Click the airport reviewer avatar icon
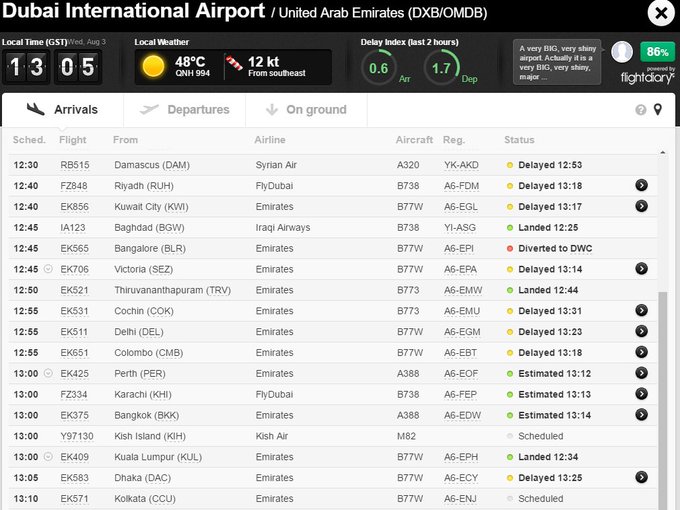The image size is (680, 510). 622,52
